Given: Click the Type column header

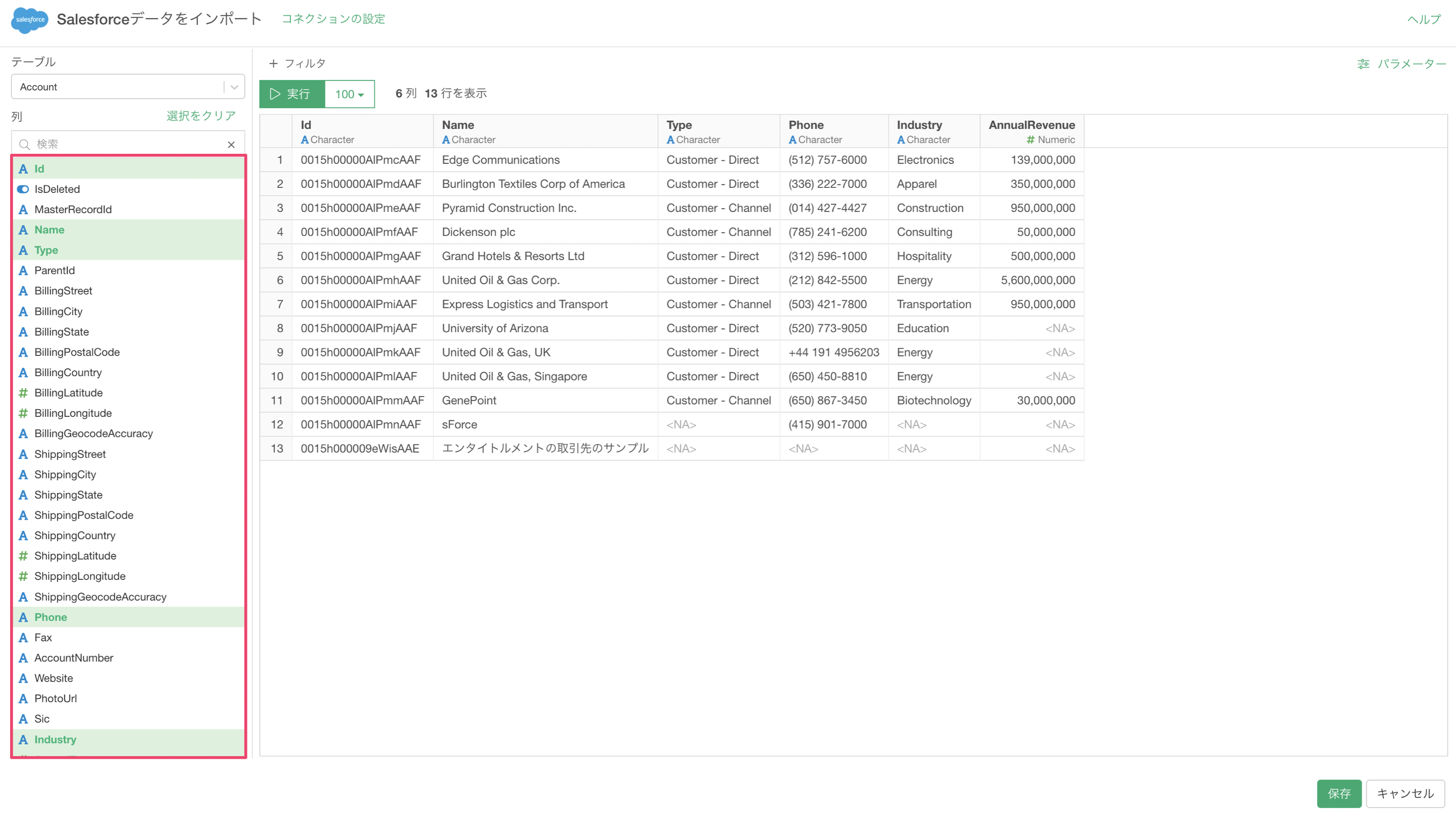Looking at the screenshot, I should (x=718, y=131).
